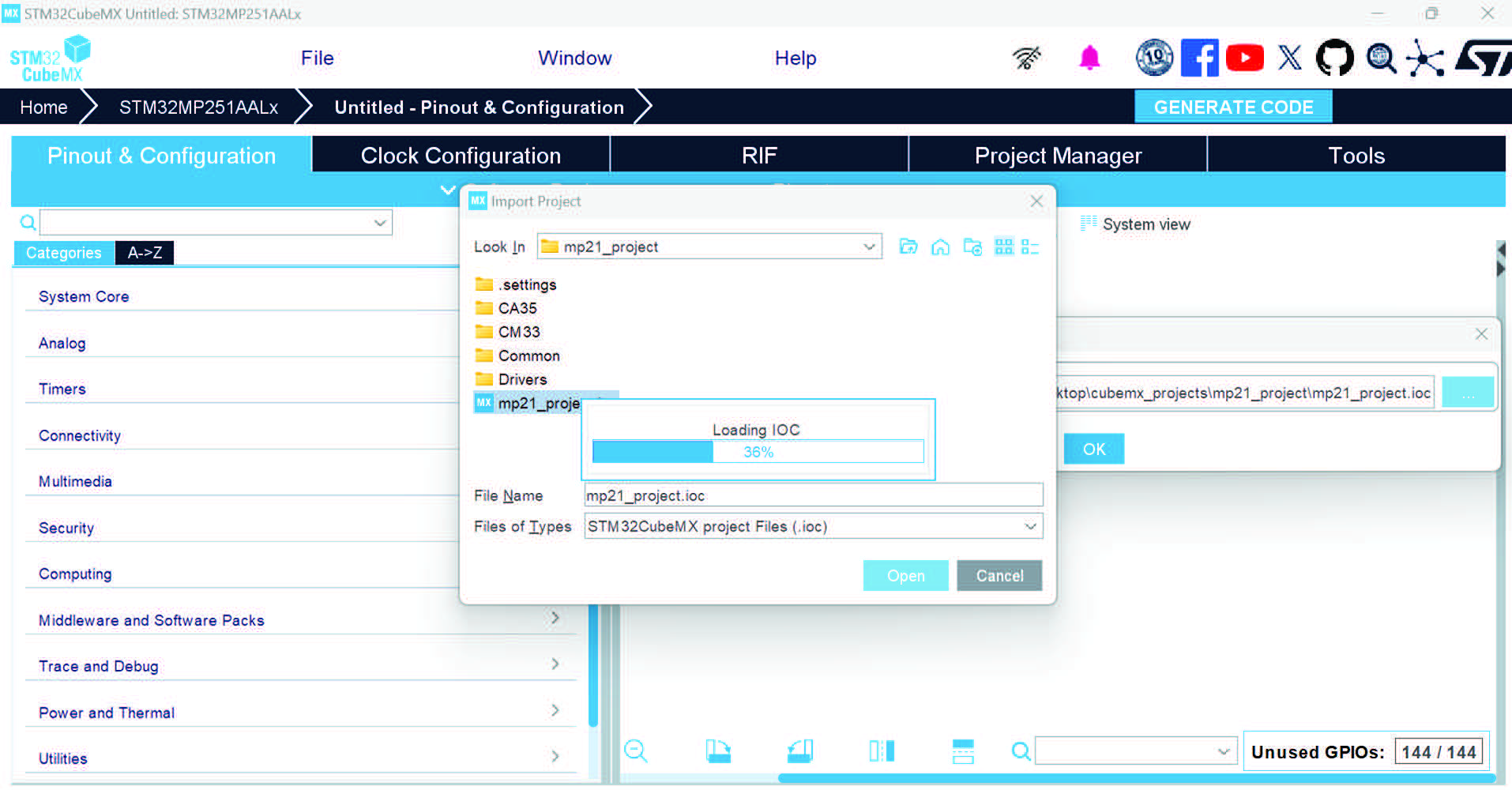This screenshot has height=790, width=1512.
Task: Click the magnifier icon beside the category search box
Action: 28,223
